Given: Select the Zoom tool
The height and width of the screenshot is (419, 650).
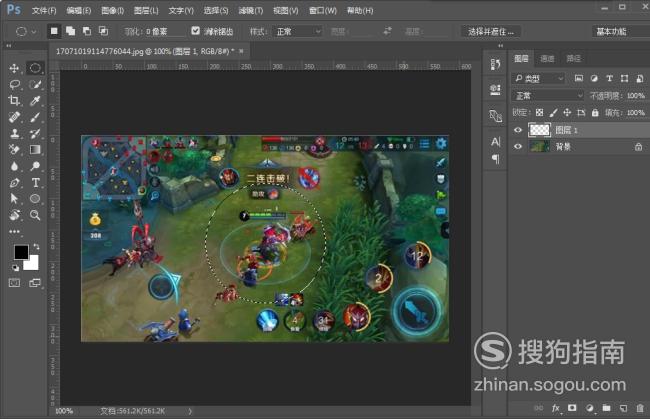Looking at the screenshot, I should click(x=35, y=215).
